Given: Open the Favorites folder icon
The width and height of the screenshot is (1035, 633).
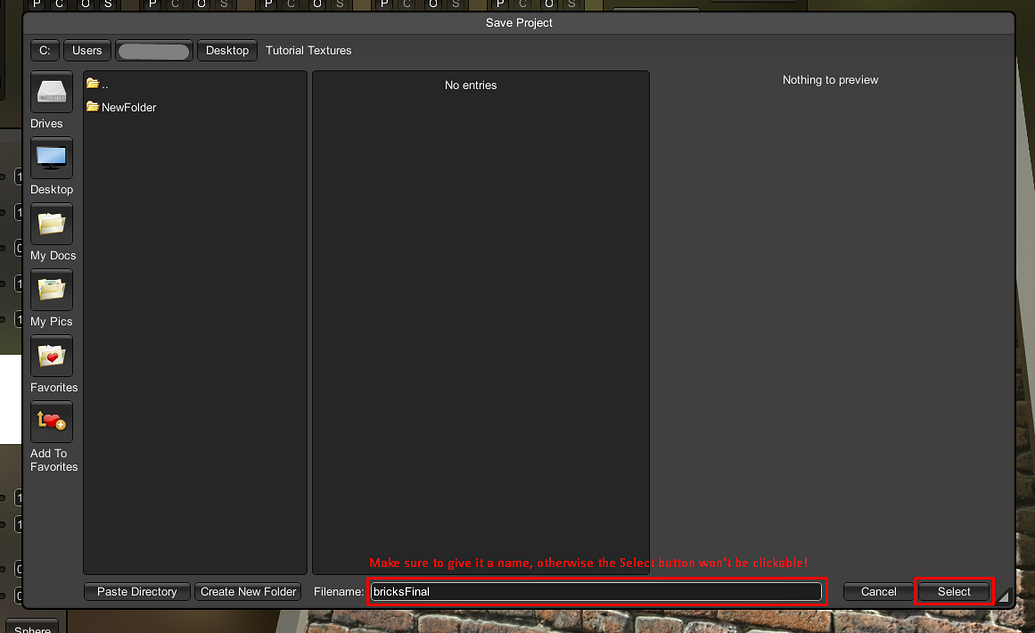Looking at the screenshot, I should [x=51, y=356].
